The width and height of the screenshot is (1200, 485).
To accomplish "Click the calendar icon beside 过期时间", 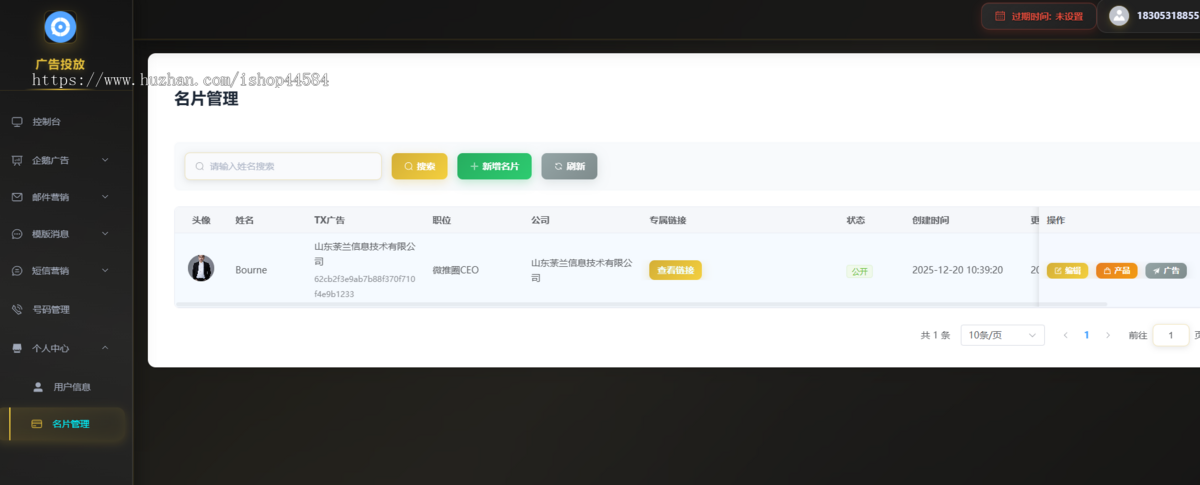I will tap(1000, 16).
